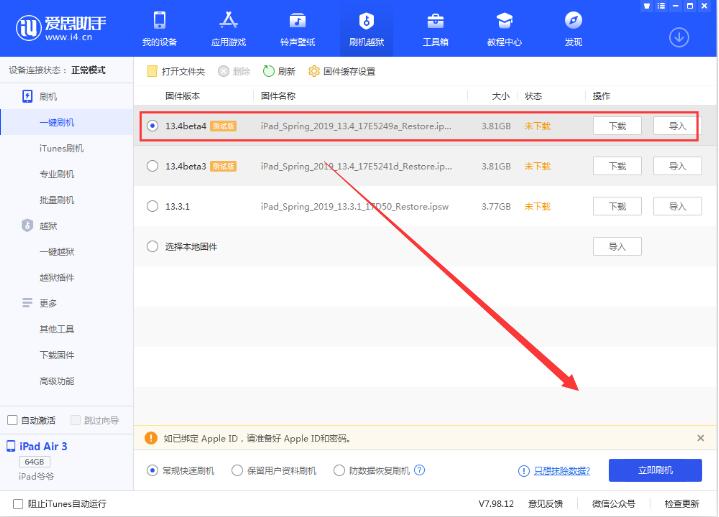Click the 大小 size column header
Viewport: 719px width, 517px height.
tap(501, 96)
